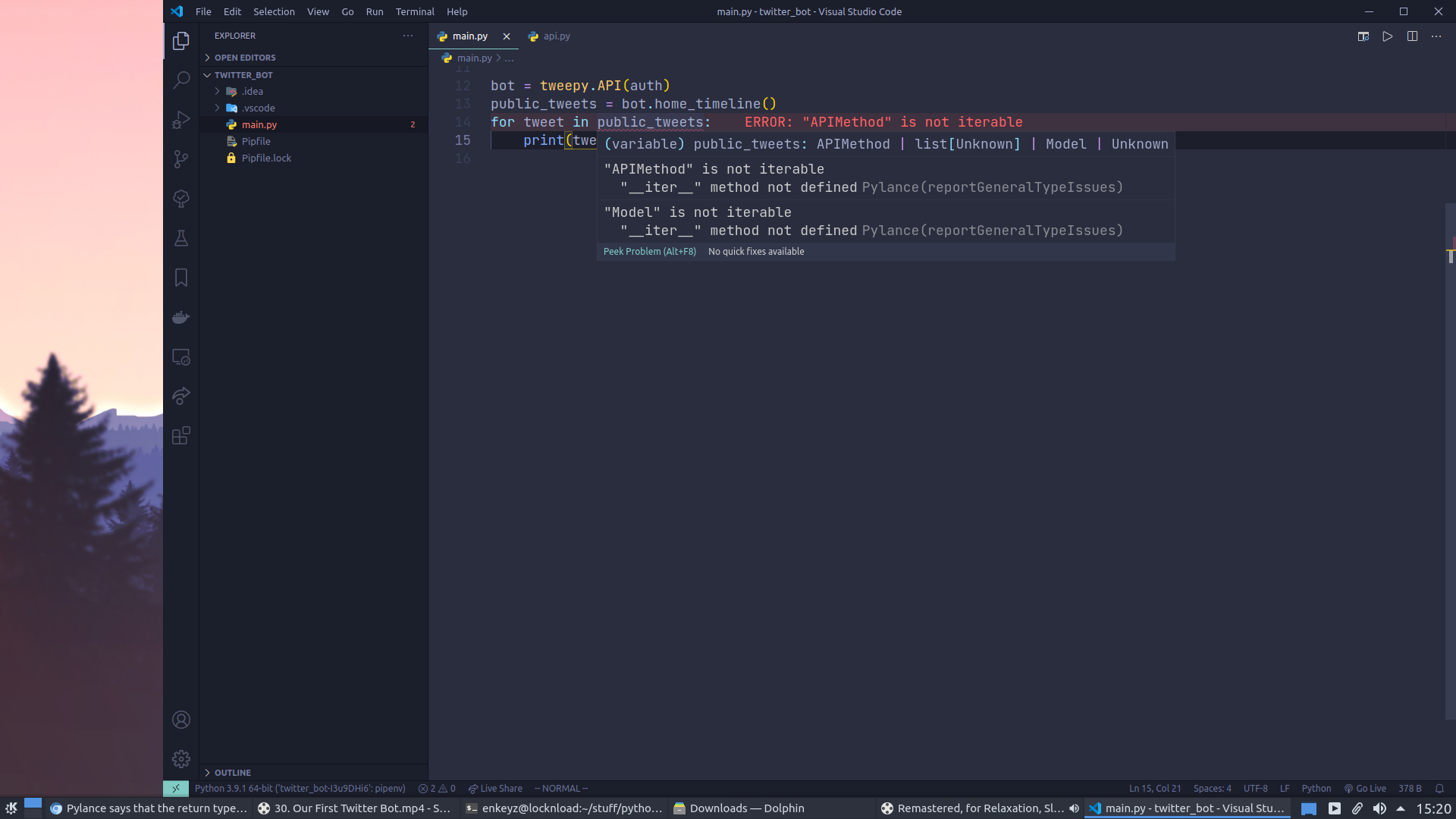Open the Testing flask icon
Screen dimensions: 1456x819
point(180,238)
